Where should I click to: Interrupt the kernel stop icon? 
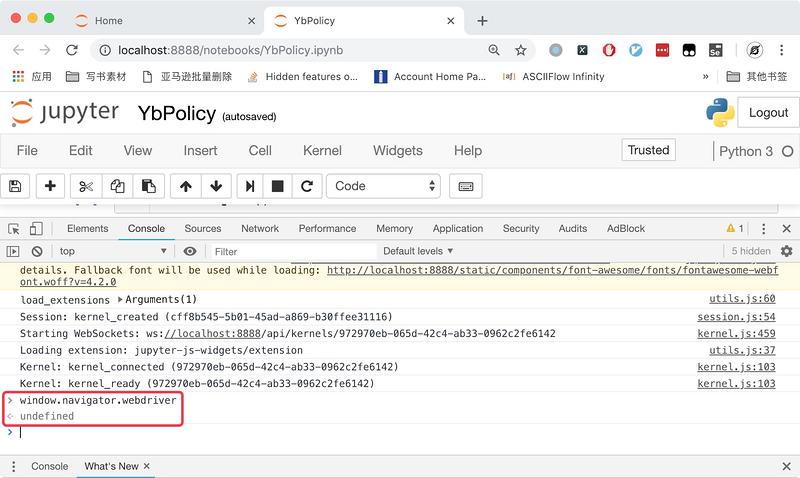278,186
